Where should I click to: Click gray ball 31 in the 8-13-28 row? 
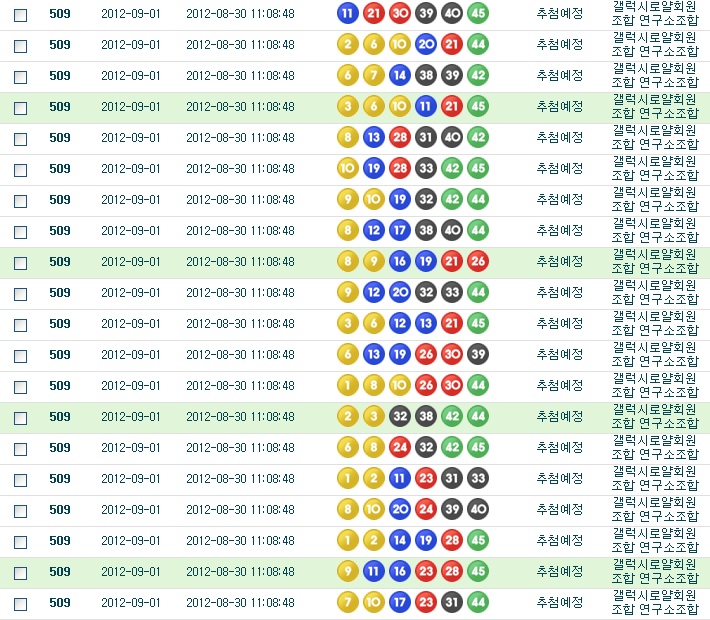[x=426, y=137]
